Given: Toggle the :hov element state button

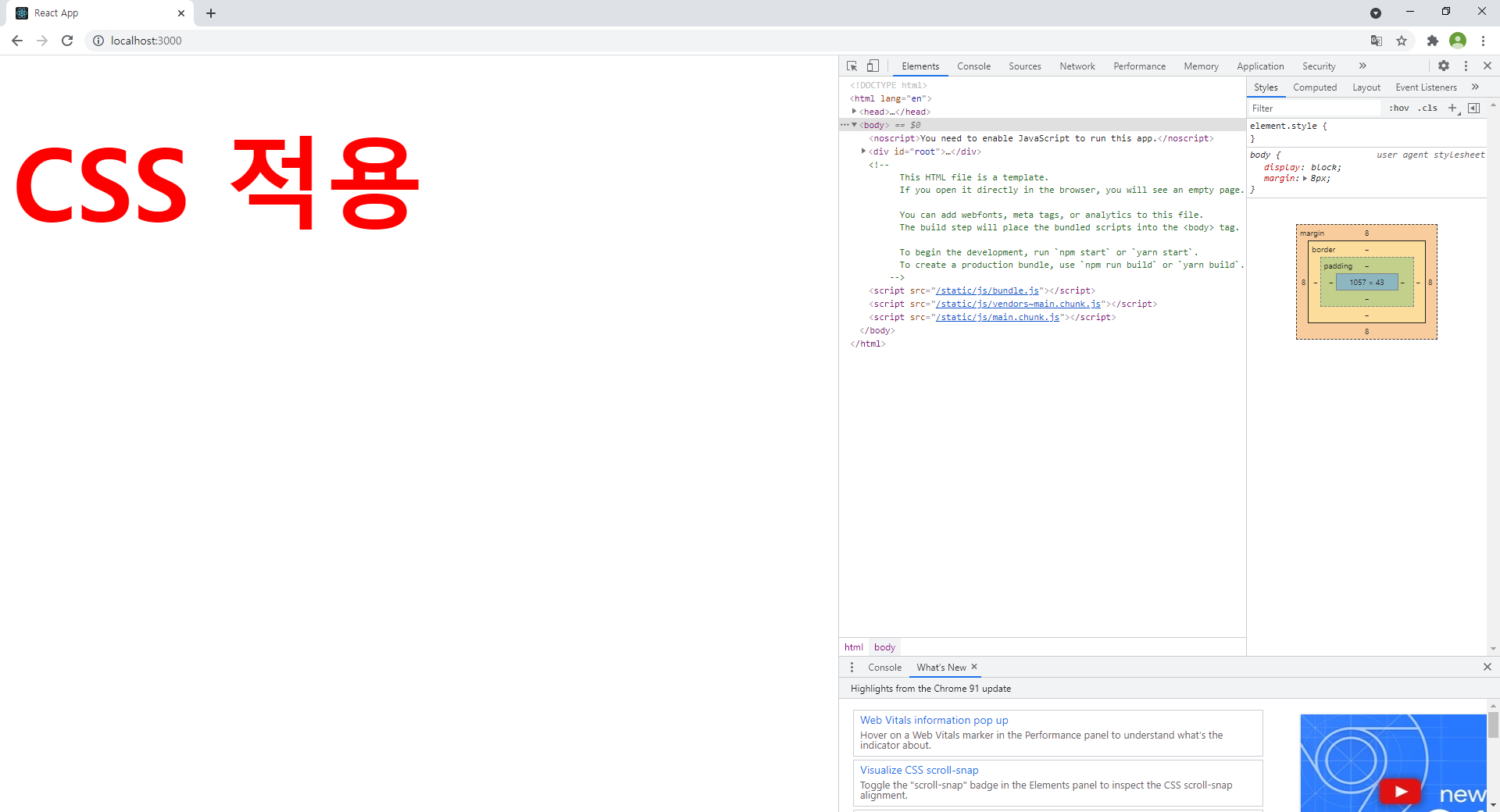Looking at the screenshot, I should (x=1399, y=109).
